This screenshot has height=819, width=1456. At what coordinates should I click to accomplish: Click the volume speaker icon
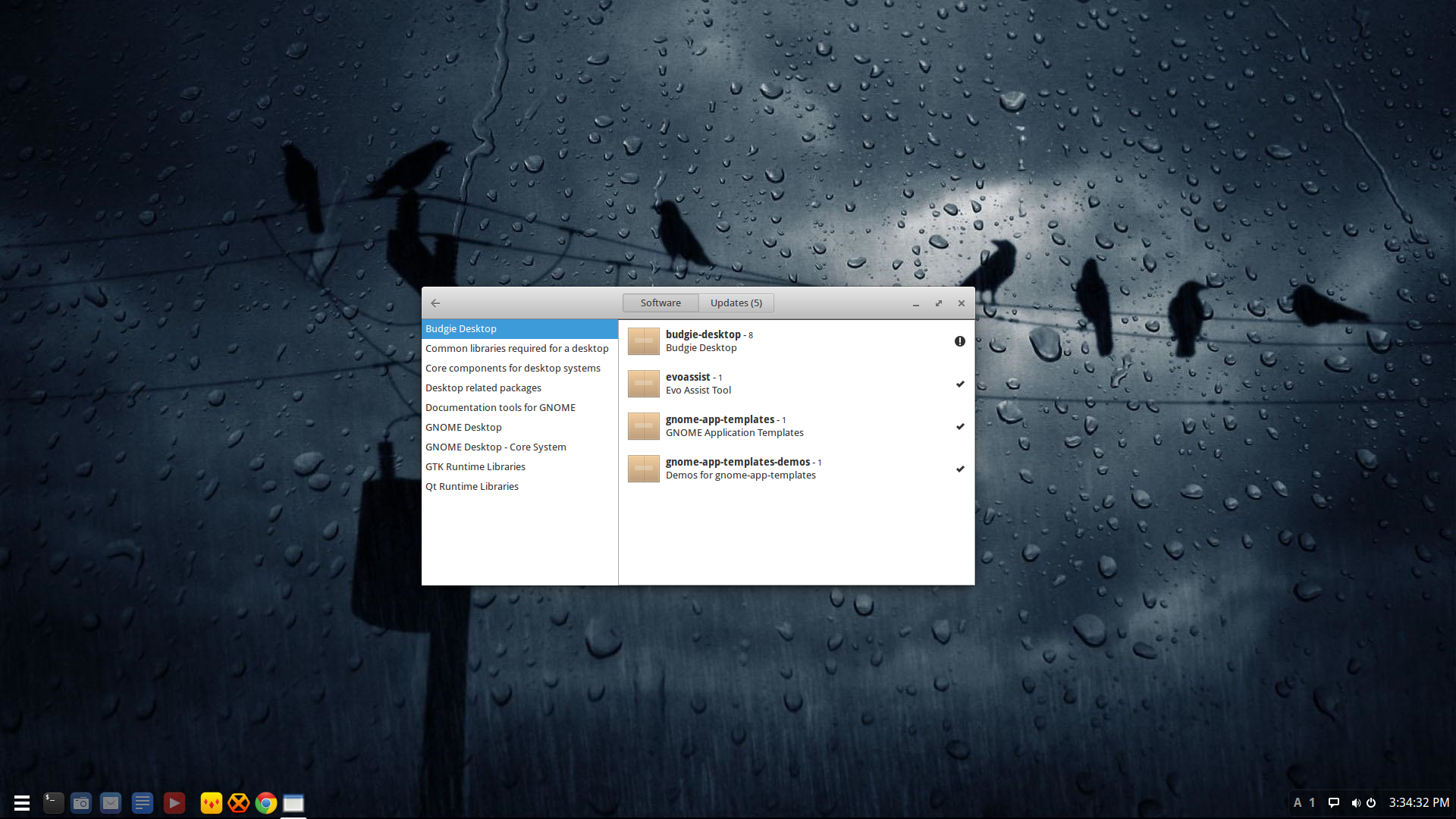coord(1356,803)
